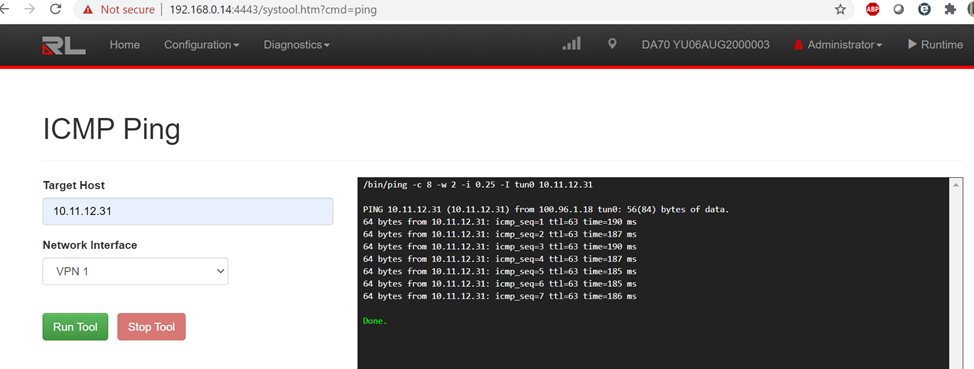Click the red Administrator user icon
The image size is (974, 369).
(x=798, y=45)
